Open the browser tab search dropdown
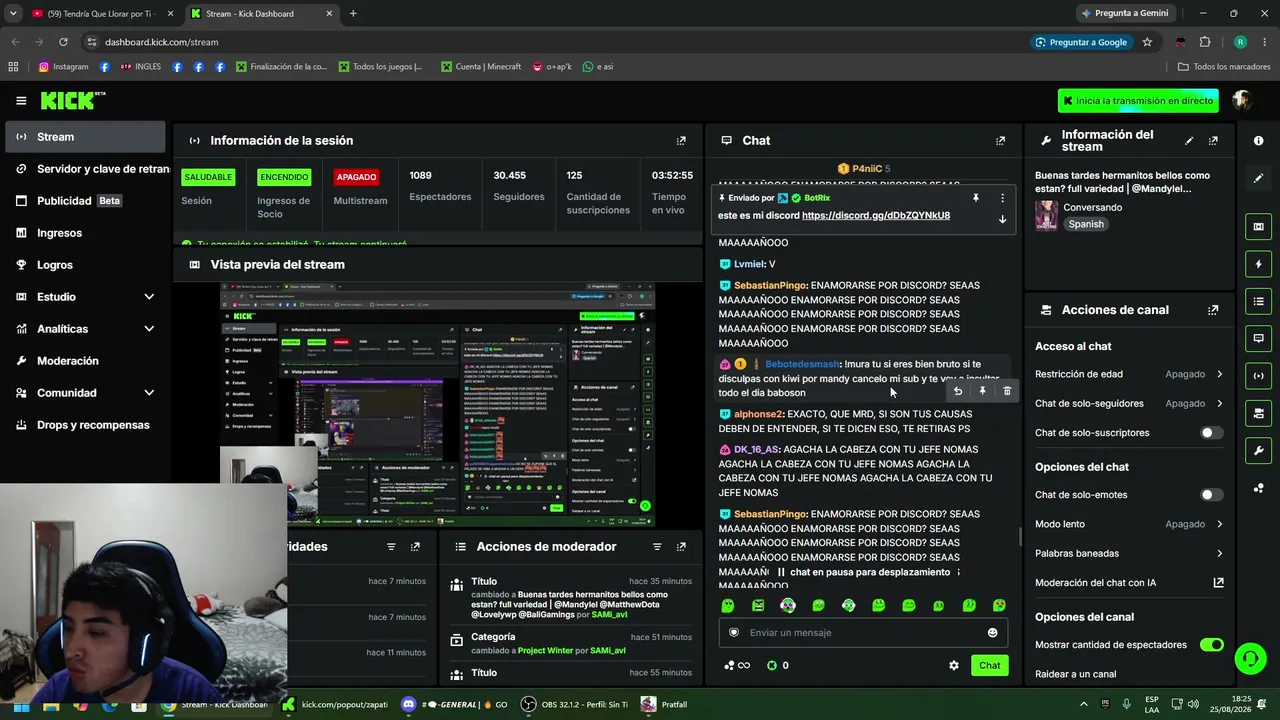The image size is (1280, 720). [13, 13]
